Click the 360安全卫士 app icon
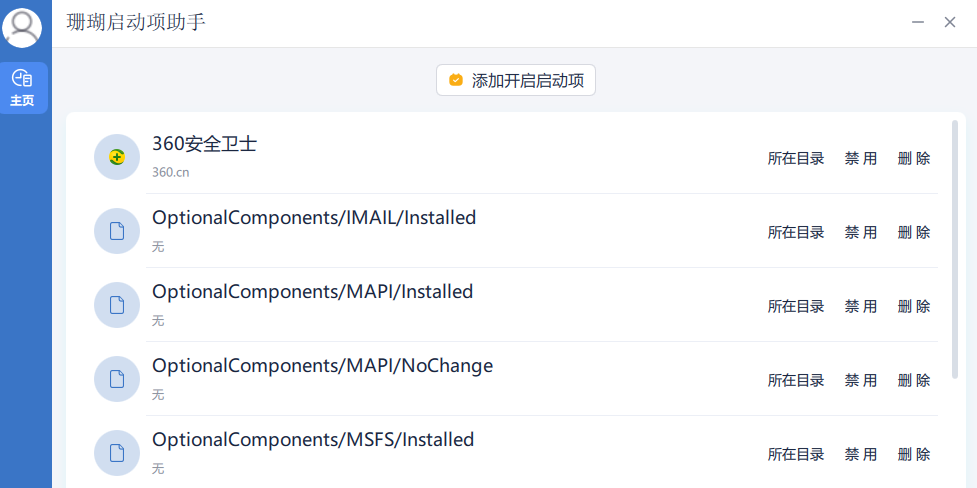 click(x=117, y=157)
